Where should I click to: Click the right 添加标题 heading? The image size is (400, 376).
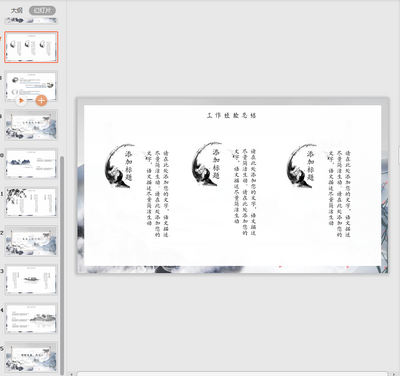coord(311,166)
